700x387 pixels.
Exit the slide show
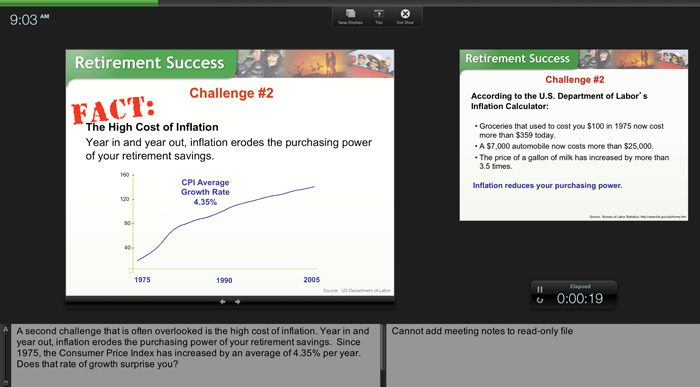coord(405,14)
